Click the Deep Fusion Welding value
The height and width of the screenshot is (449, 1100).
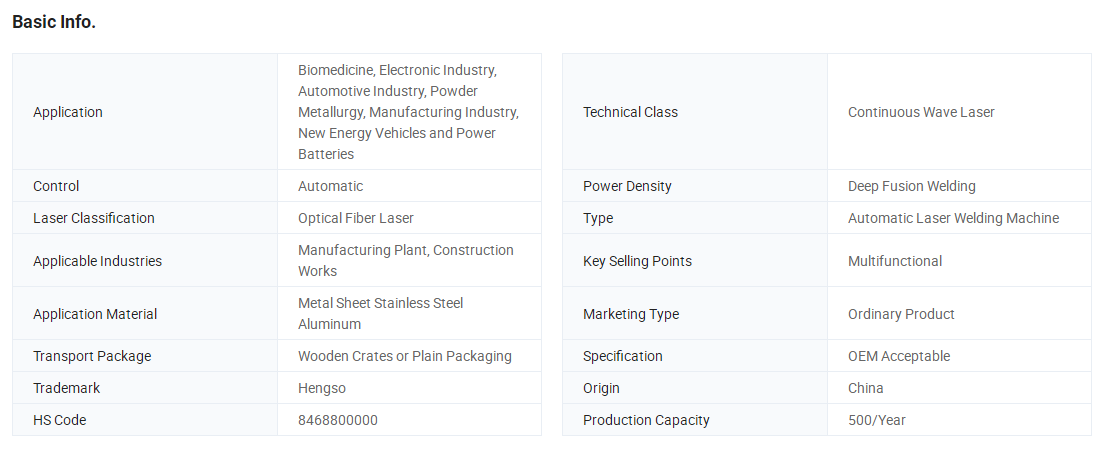click(x=911, y=186)
